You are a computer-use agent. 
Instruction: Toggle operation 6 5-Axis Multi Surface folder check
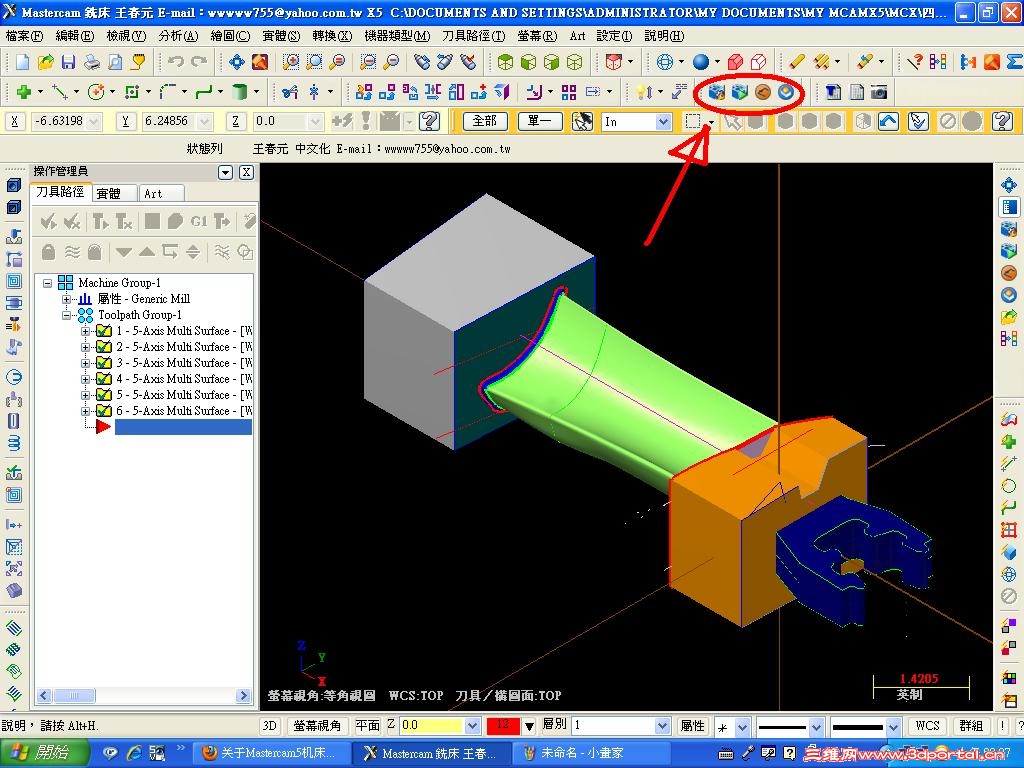pyautogui.click(x=103, y=411)
